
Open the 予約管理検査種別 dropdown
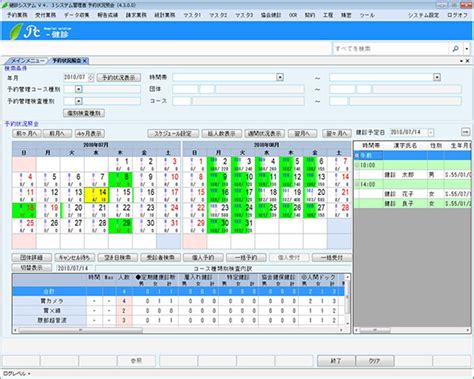[79, 101]
